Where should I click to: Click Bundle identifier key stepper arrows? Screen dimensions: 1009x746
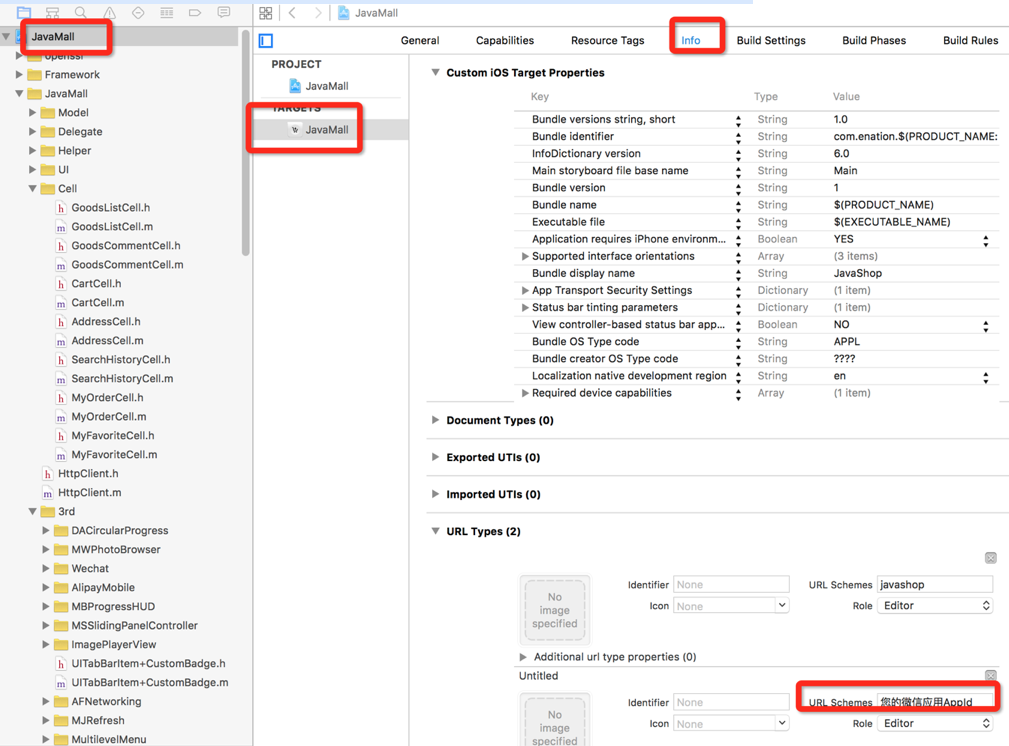pyautogui.click(x=738, y=136)
